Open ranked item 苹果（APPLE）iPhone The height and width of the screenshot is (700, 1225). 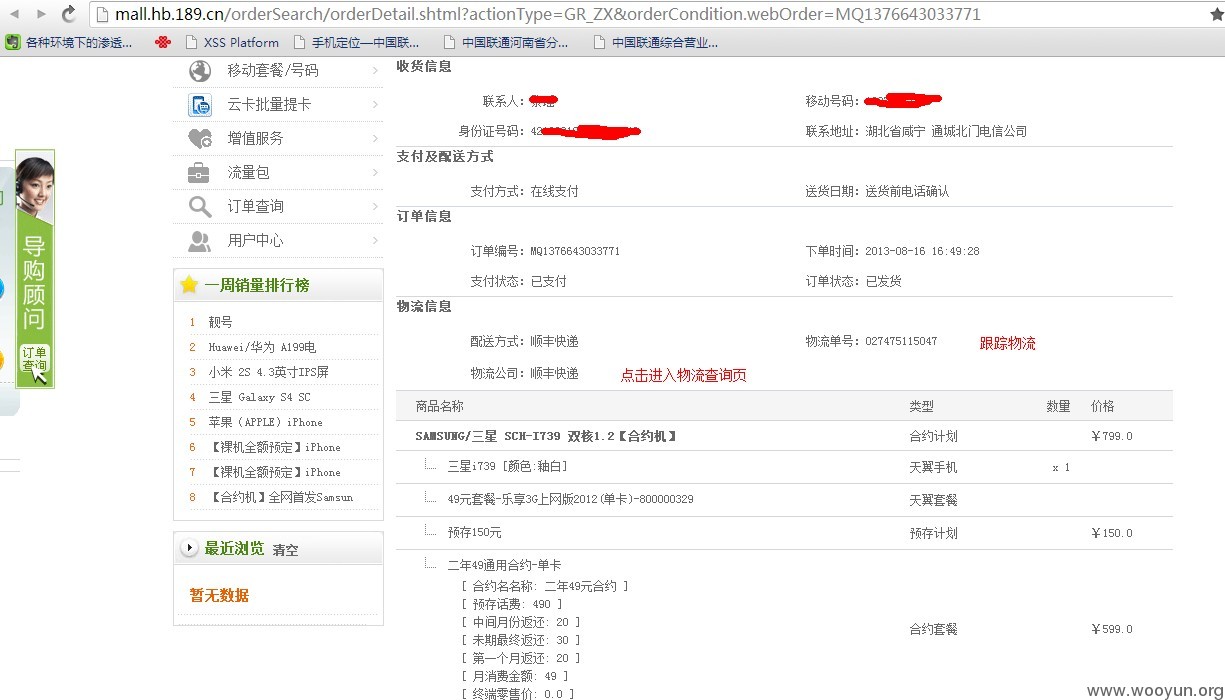tap(265, 422)
